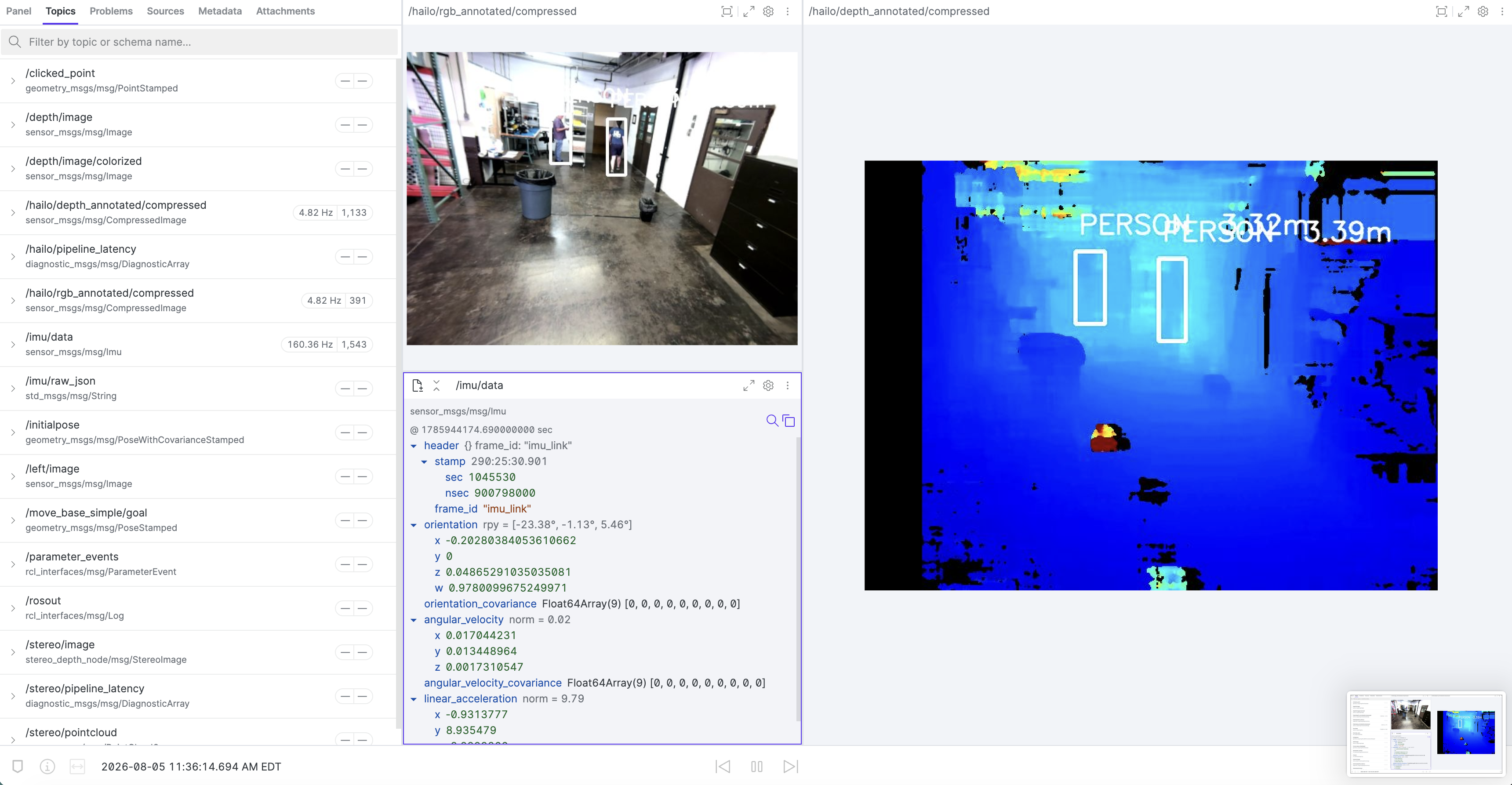Image resolution: width=1512 pixels, height=785 pixels.
Task: Open three-dot menu of /imu/data panel
Action: click(788, 385)
